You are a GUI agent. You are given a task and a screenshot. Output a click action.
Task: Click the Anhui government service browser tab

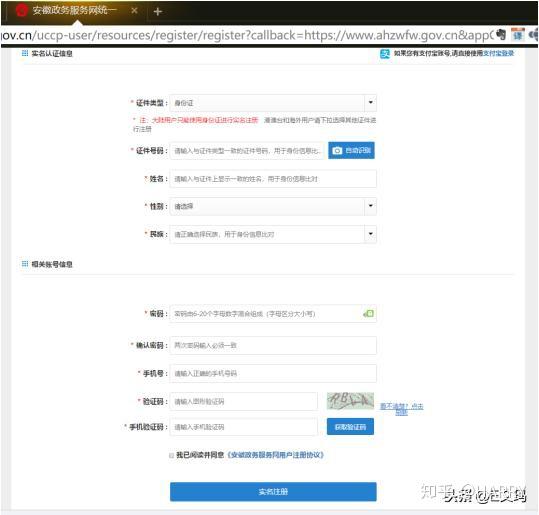pyautogui.click(x=76, y=11)
